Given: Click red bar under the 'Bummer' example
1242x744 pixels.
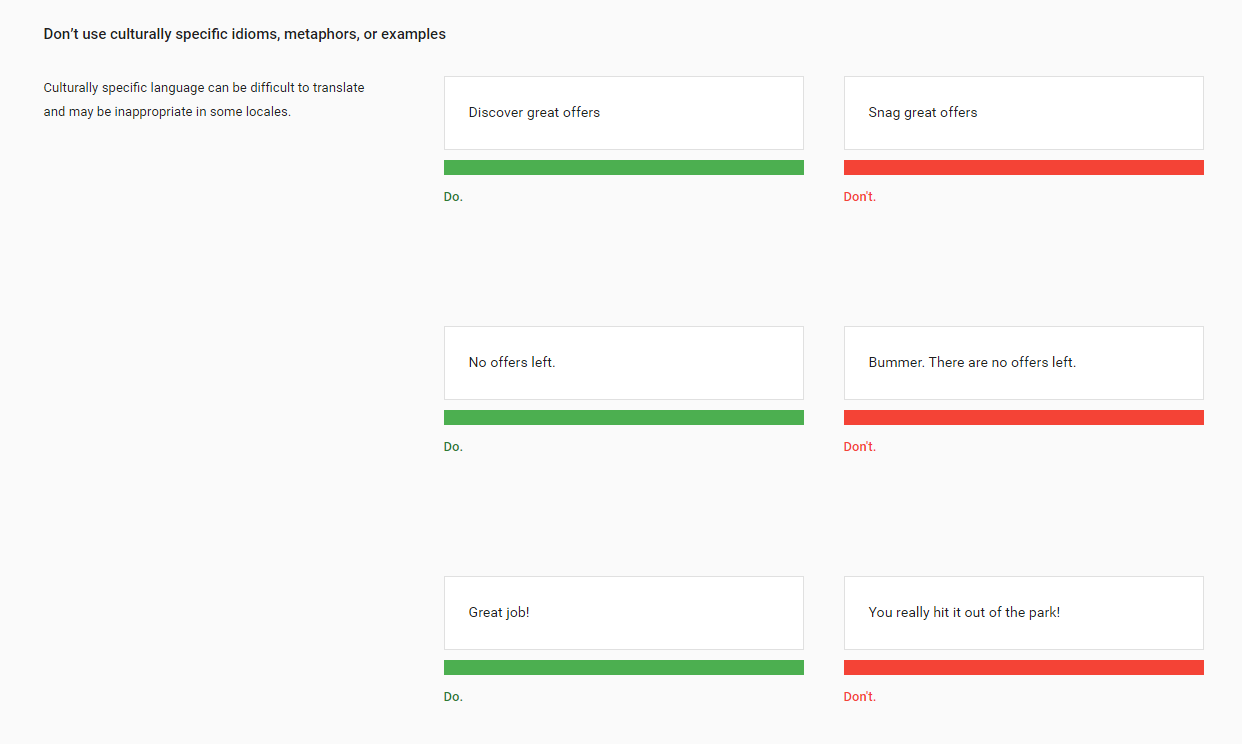Looking at the screenshot, I should click(x=1023, y=418).
